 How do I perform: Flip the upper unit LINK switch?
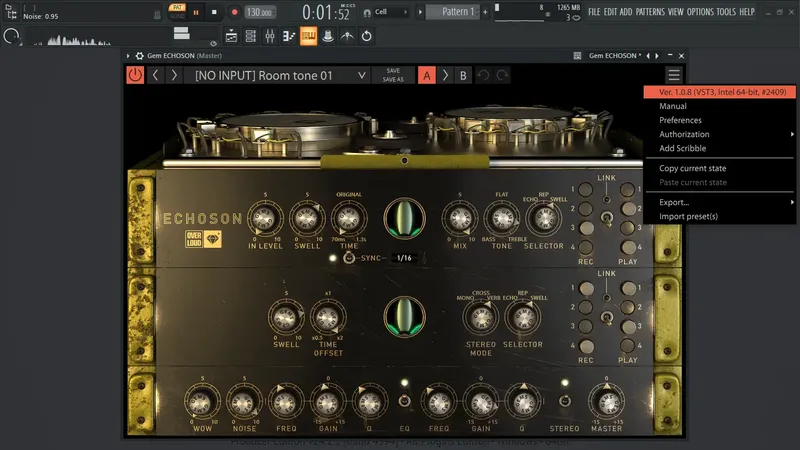point(606,218)
